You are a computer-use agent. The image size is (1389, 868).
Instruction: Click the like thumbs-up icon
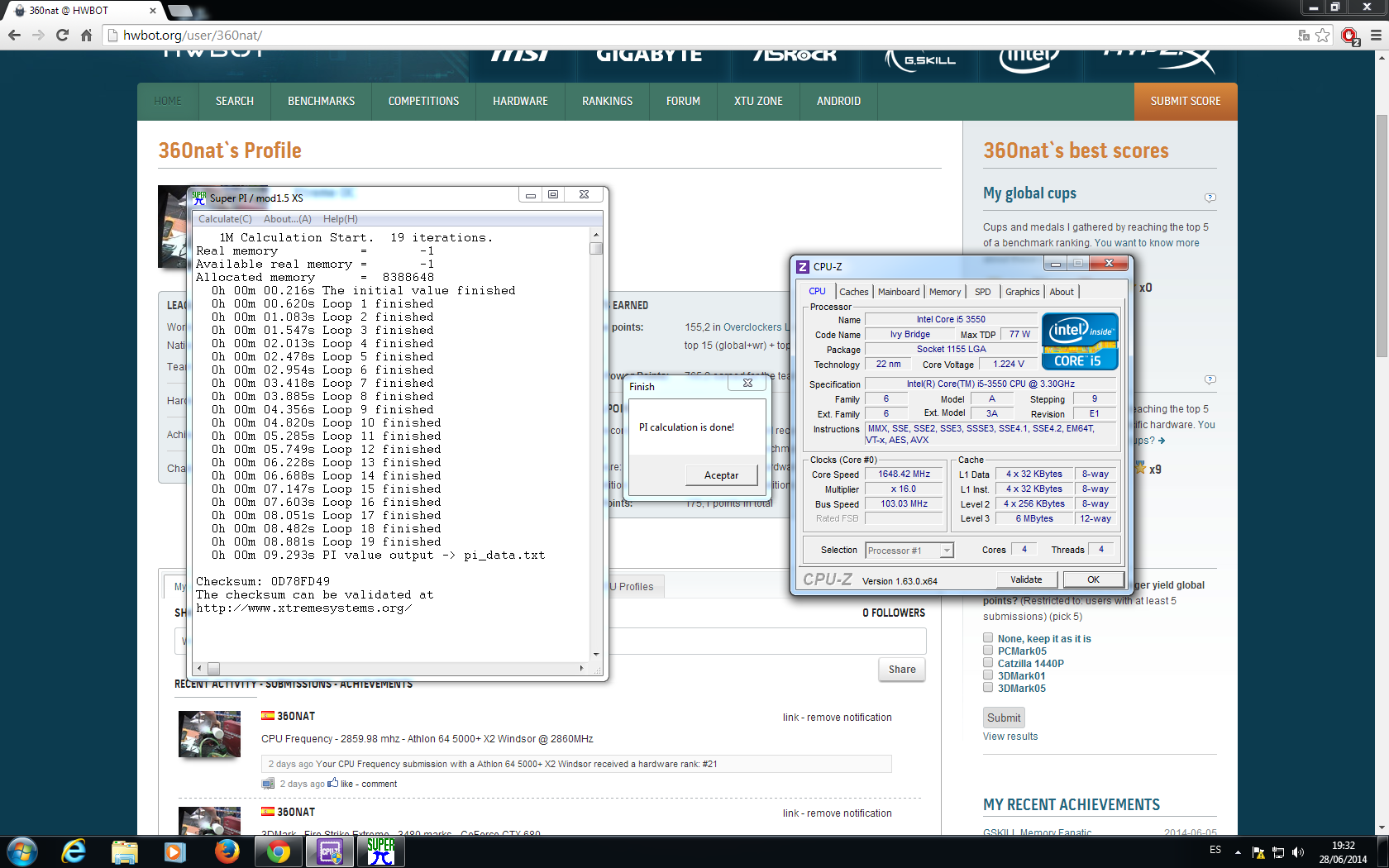tap(333, 783)
